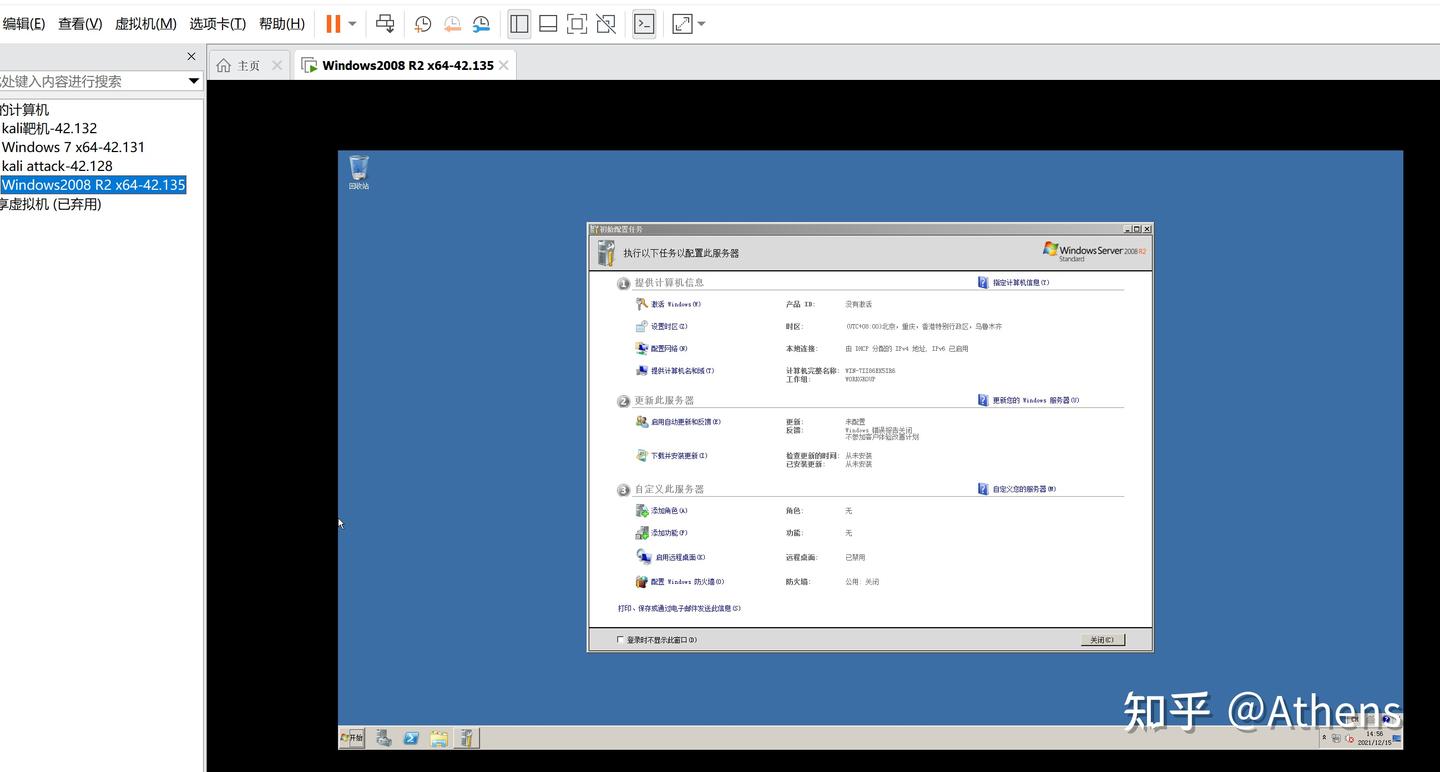Close the Windows2008 R2 x64-42.135 tab

click(504, 65)
